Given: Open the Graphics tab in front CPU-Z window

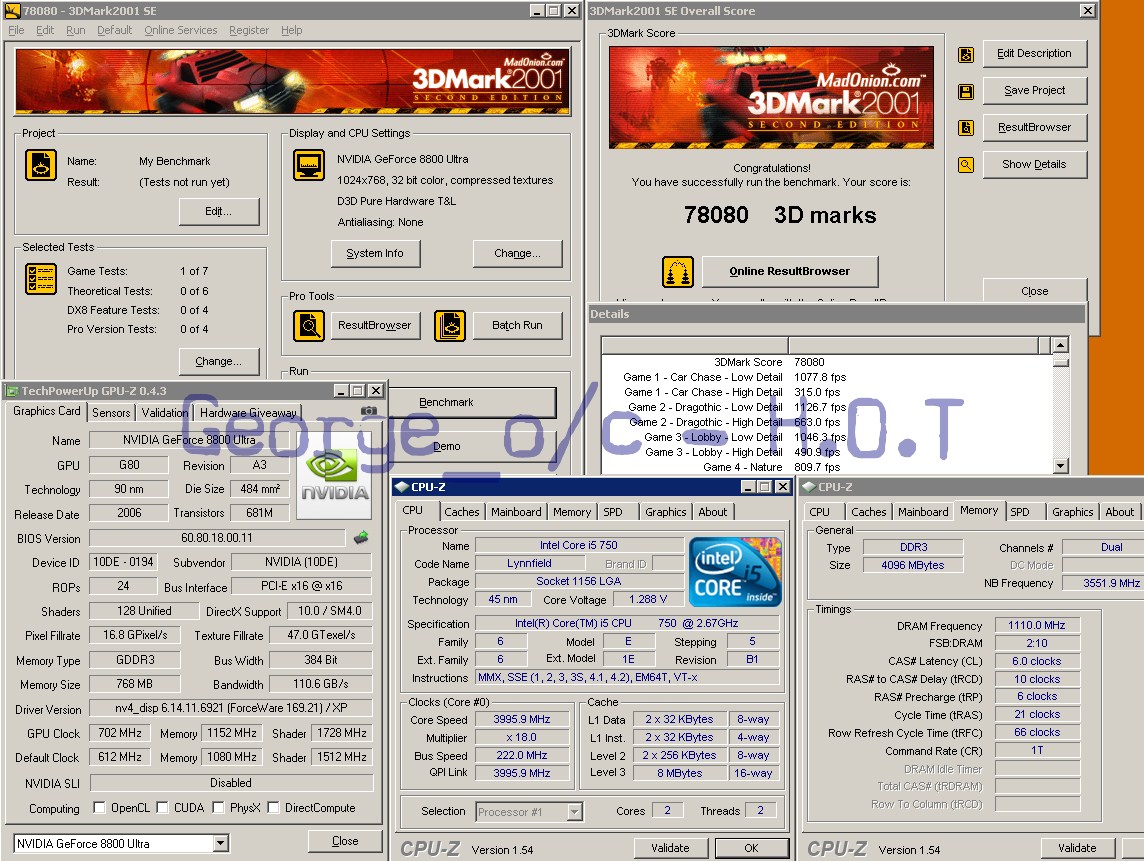Looking at the screenshot, I should pos(665,512).
